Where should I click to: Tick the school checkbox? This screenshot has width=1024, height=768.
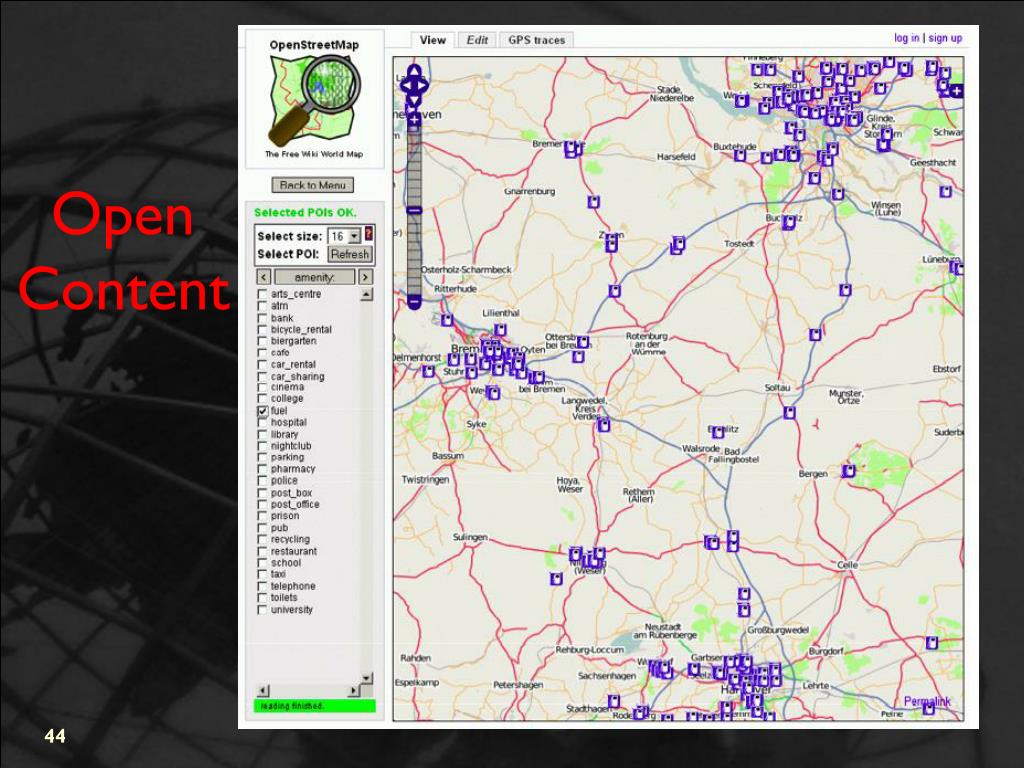263,563
